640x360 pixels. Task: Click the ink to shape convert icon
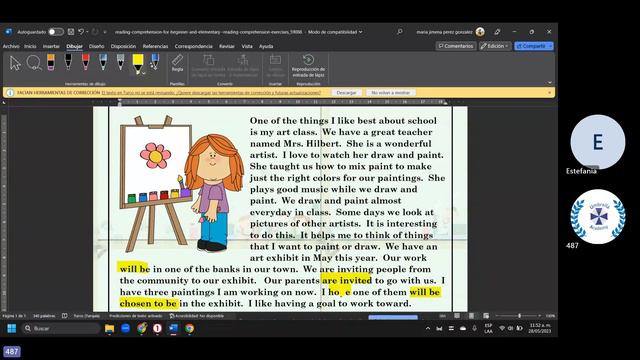click(x=209, y=60)
